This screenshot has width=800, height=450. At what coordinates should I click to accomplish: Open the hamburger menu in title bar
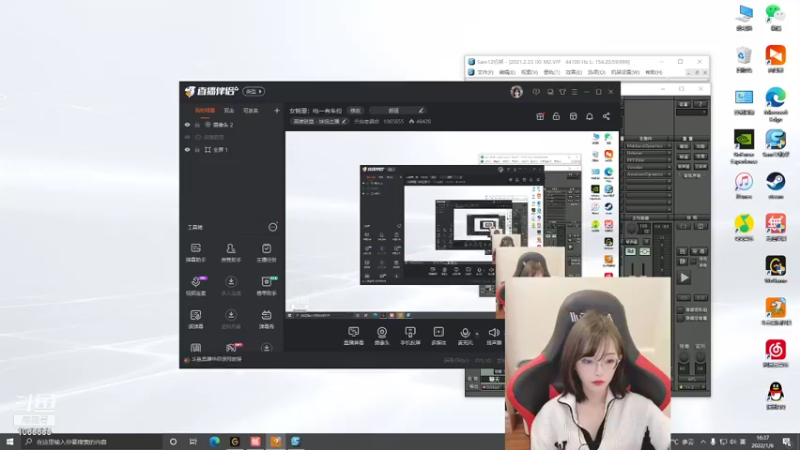[x=574, y=92]
